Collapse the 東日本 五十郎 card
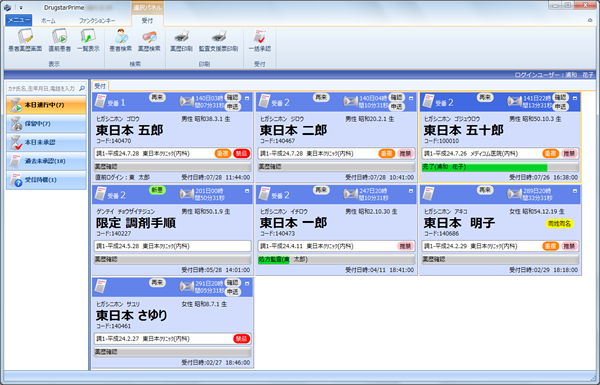The image size is (600, 385). pos(575,98)
